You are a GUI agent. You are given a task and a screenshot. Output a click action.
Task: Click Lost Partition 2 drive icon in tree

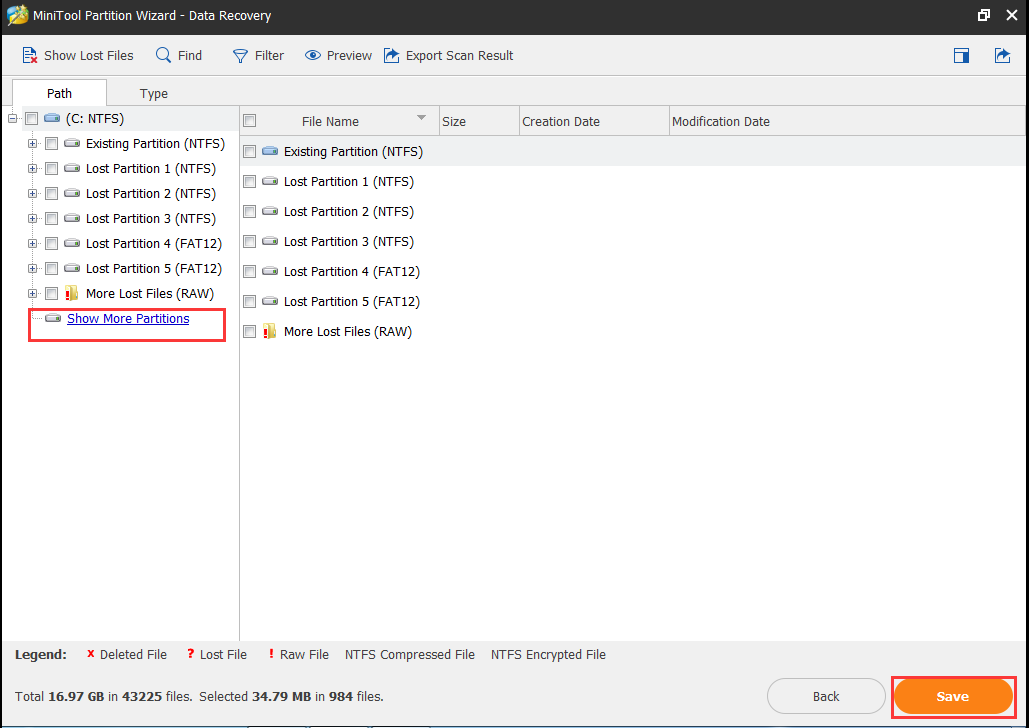coord(72,193)
